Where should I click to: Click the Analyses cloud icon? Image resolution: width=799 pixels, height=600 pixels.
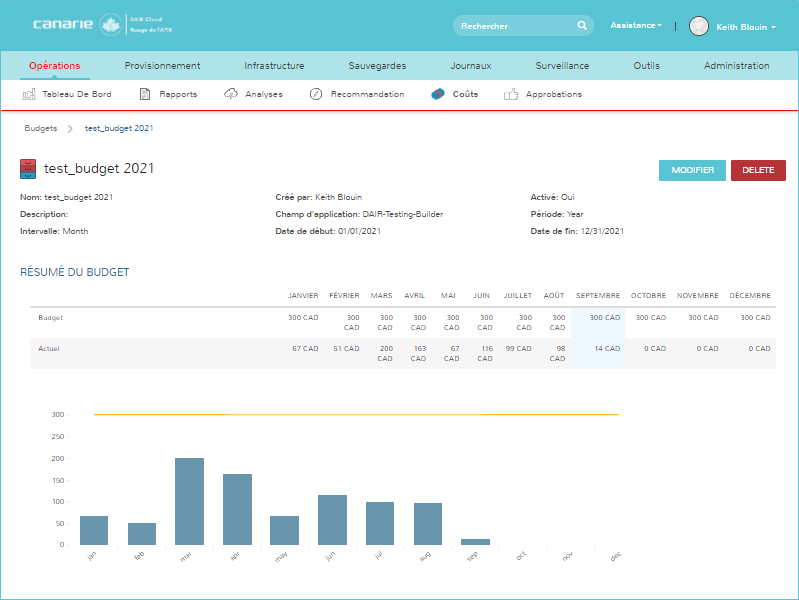tap(231, 94)
